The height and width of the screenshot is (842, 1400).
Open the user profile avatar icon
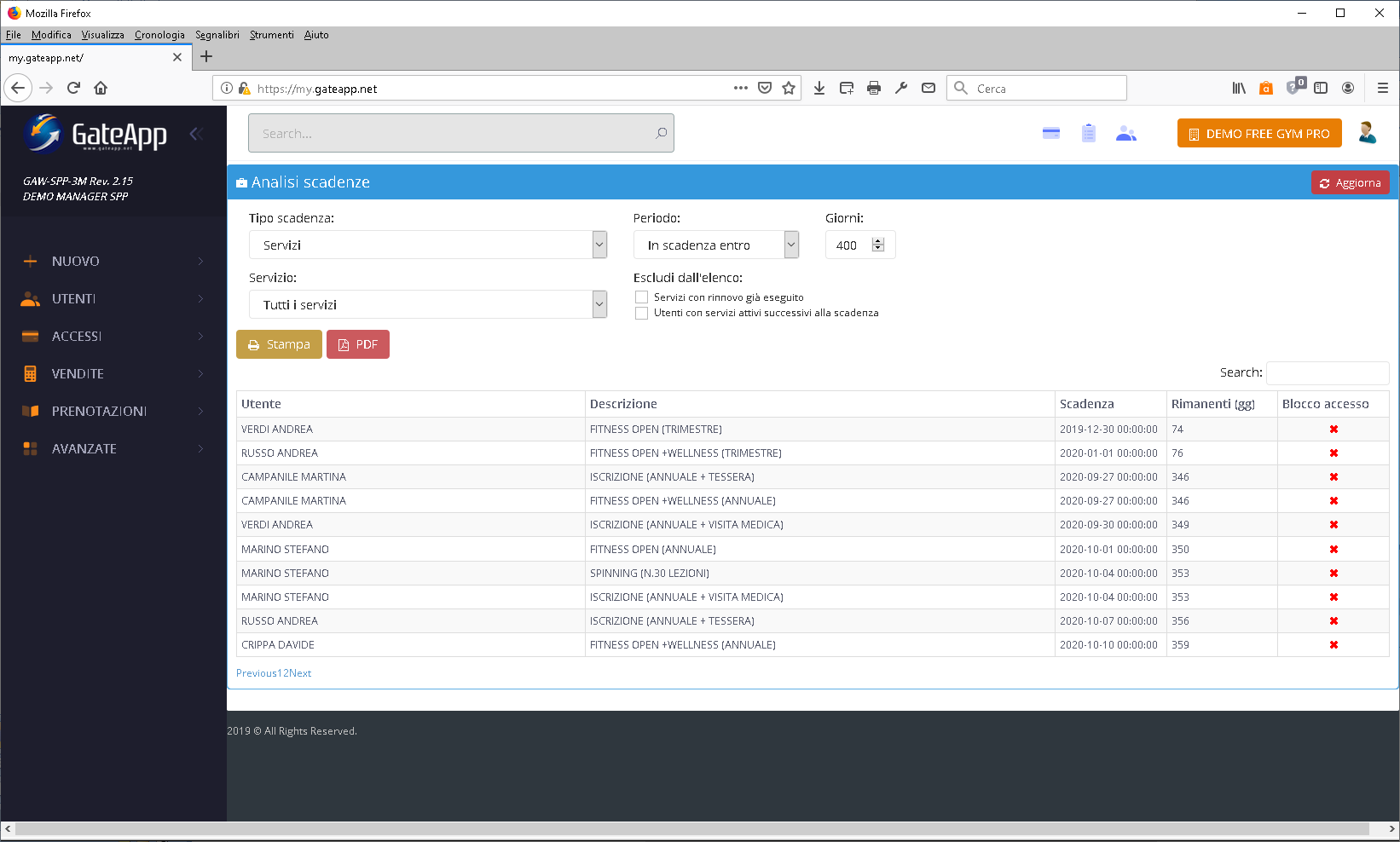click(1368, 133)
